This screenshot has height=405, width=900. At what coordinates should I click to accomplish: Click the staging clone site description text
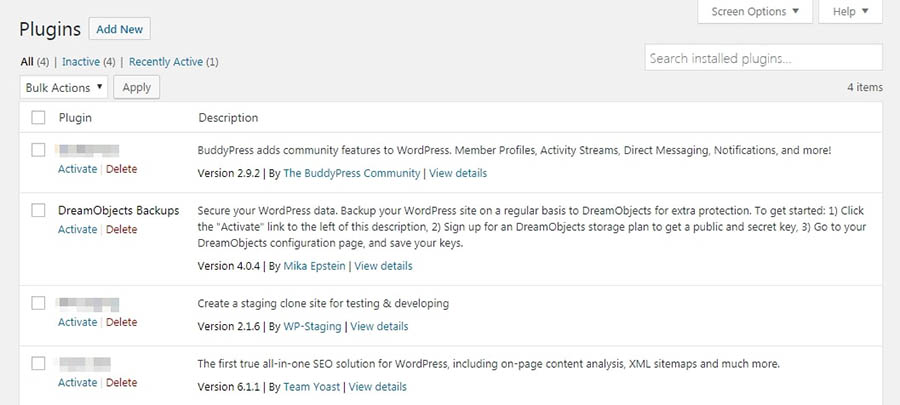pyautogui.click(x=323, y=303)
